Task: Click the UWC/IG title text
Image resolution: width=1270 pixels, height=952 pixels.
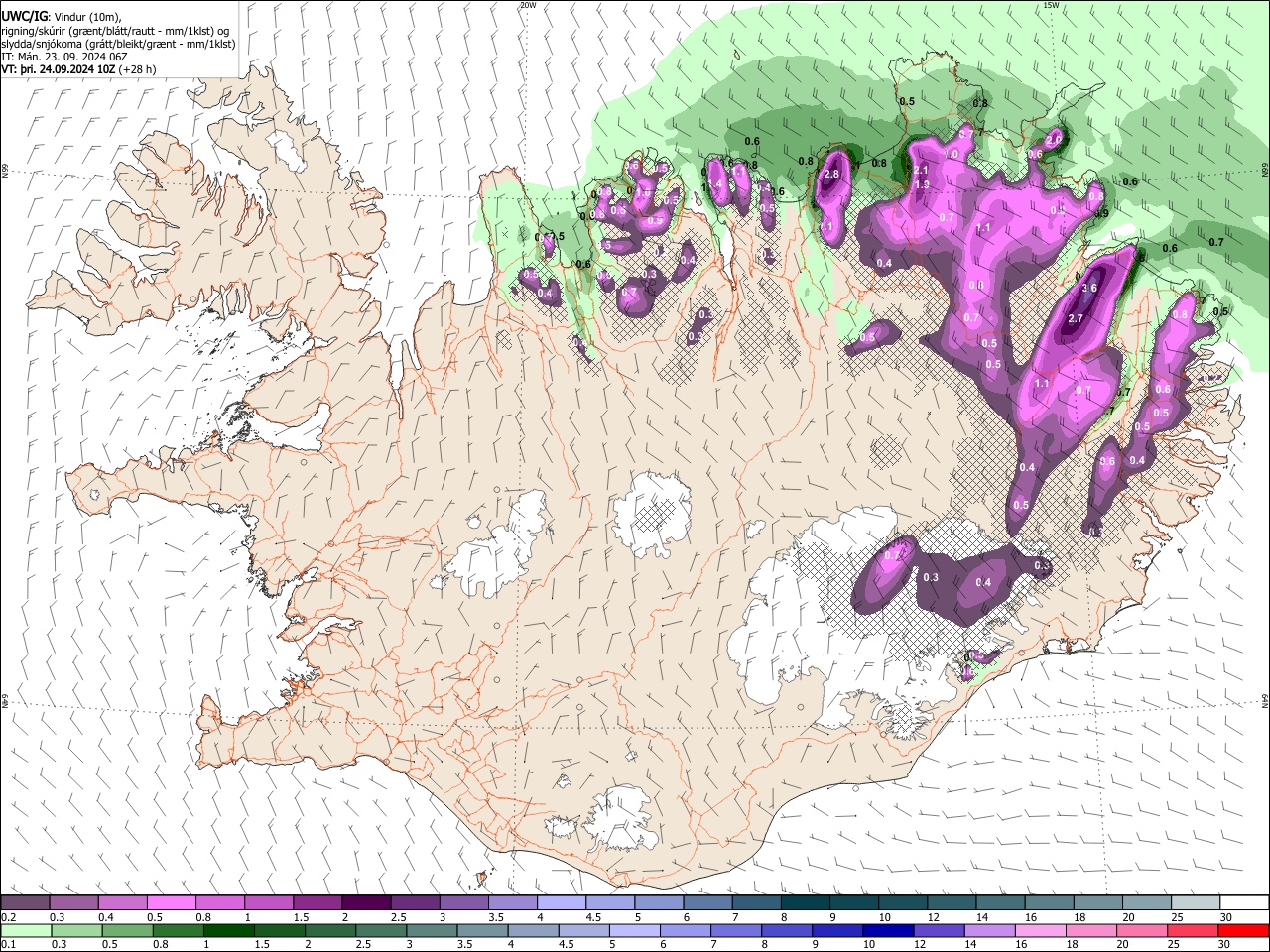Action: click(23, 16)
